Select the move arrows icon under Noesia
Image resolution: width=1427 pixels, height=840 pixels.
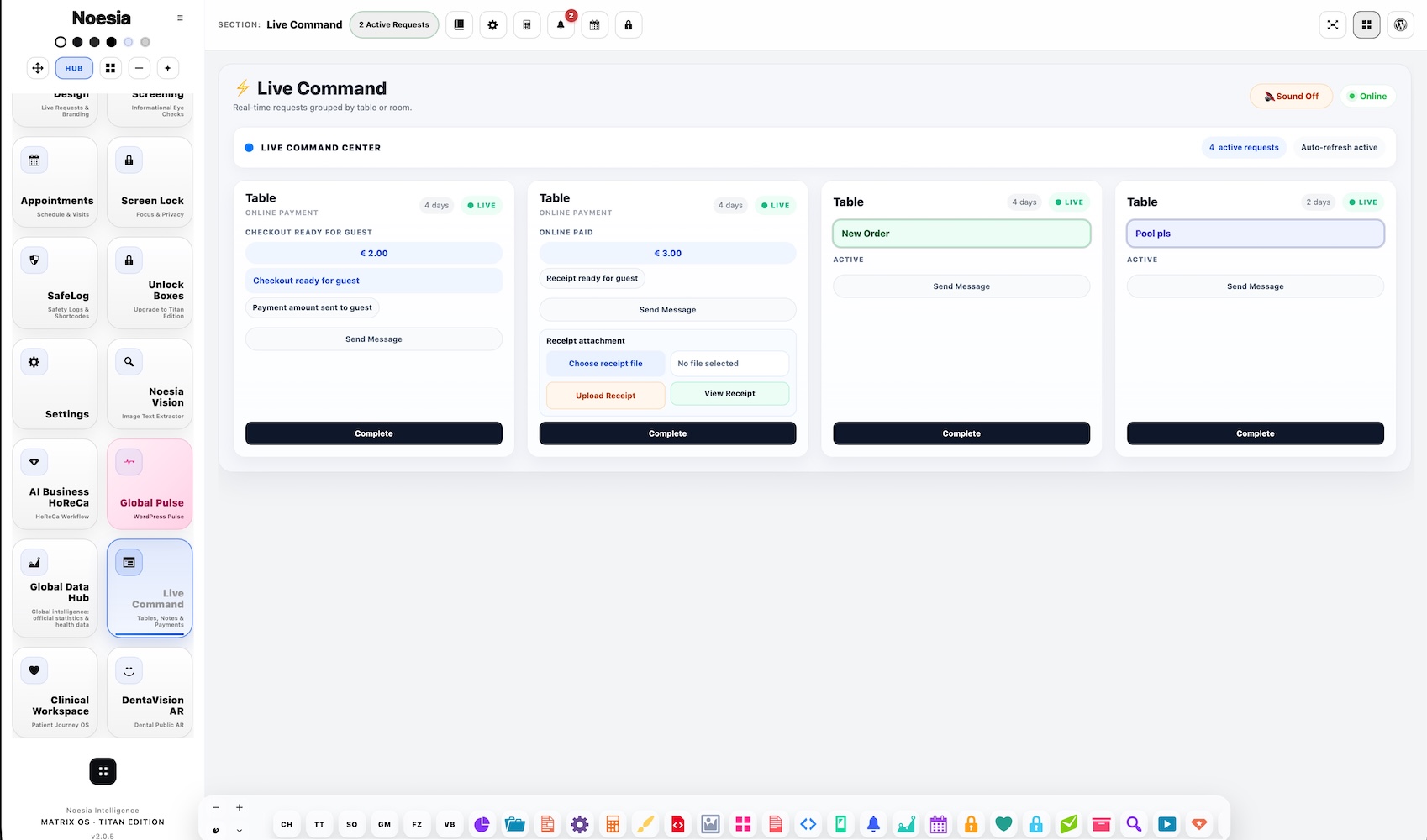click(x=38, y=68)
